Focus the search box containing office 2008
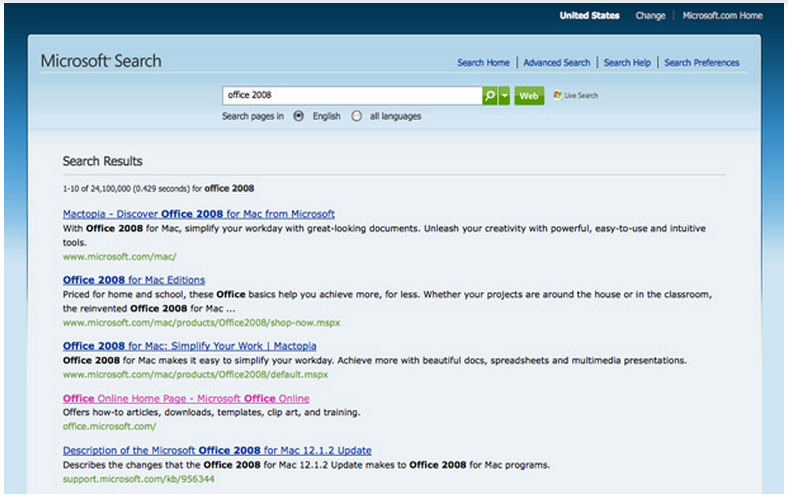 click(x=352, y=95)
